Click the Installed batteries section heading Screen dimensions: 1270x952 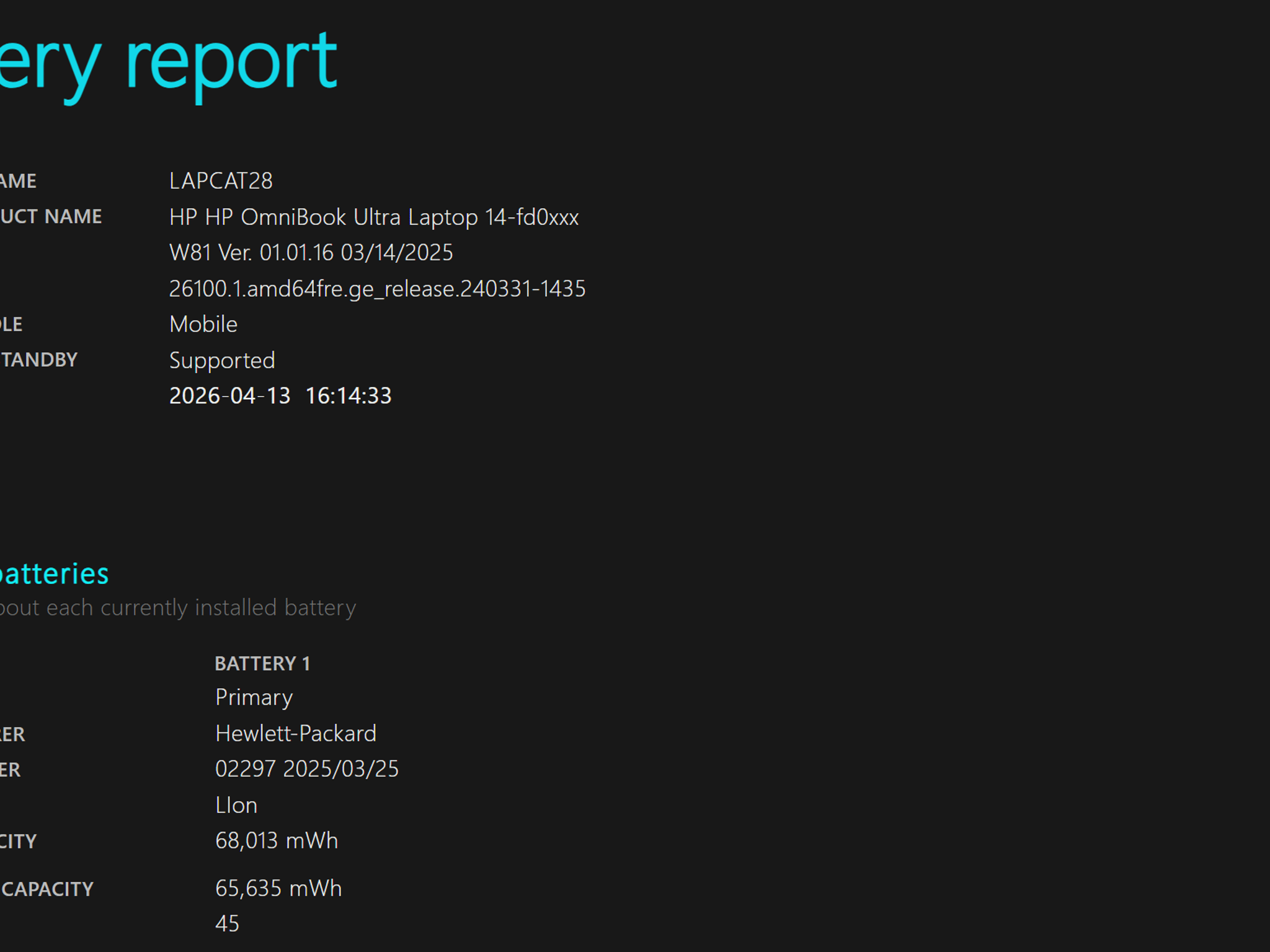pos(55,574)
